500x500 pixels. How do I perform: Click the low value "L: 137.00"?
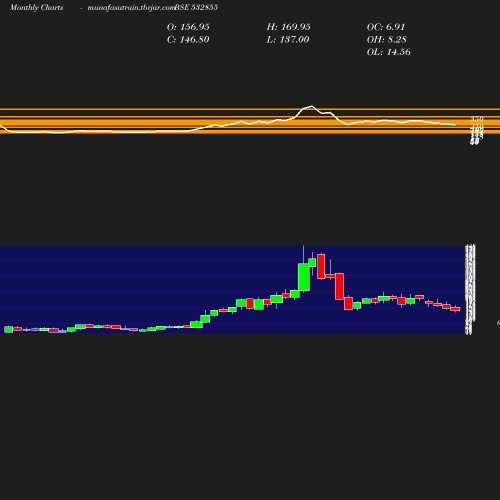[x=288, y=40]
